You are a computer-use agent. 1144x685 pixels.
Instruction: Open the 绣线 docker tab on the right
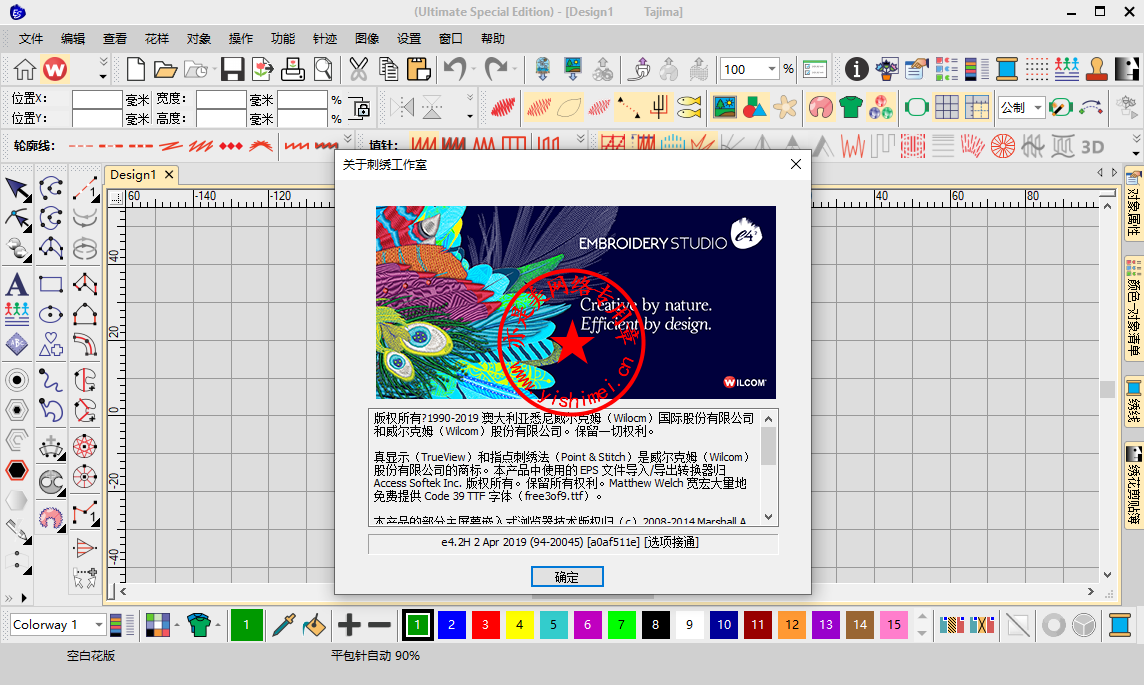coord(1134,402)
